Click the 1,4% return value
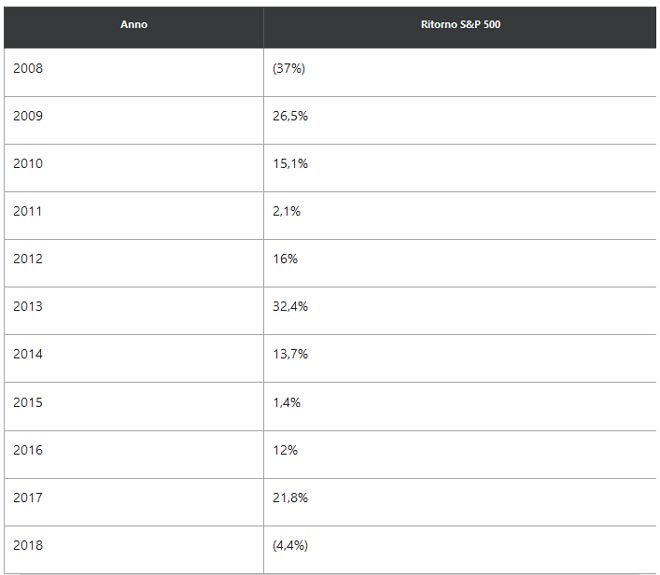660x575 pixels. 286,402
